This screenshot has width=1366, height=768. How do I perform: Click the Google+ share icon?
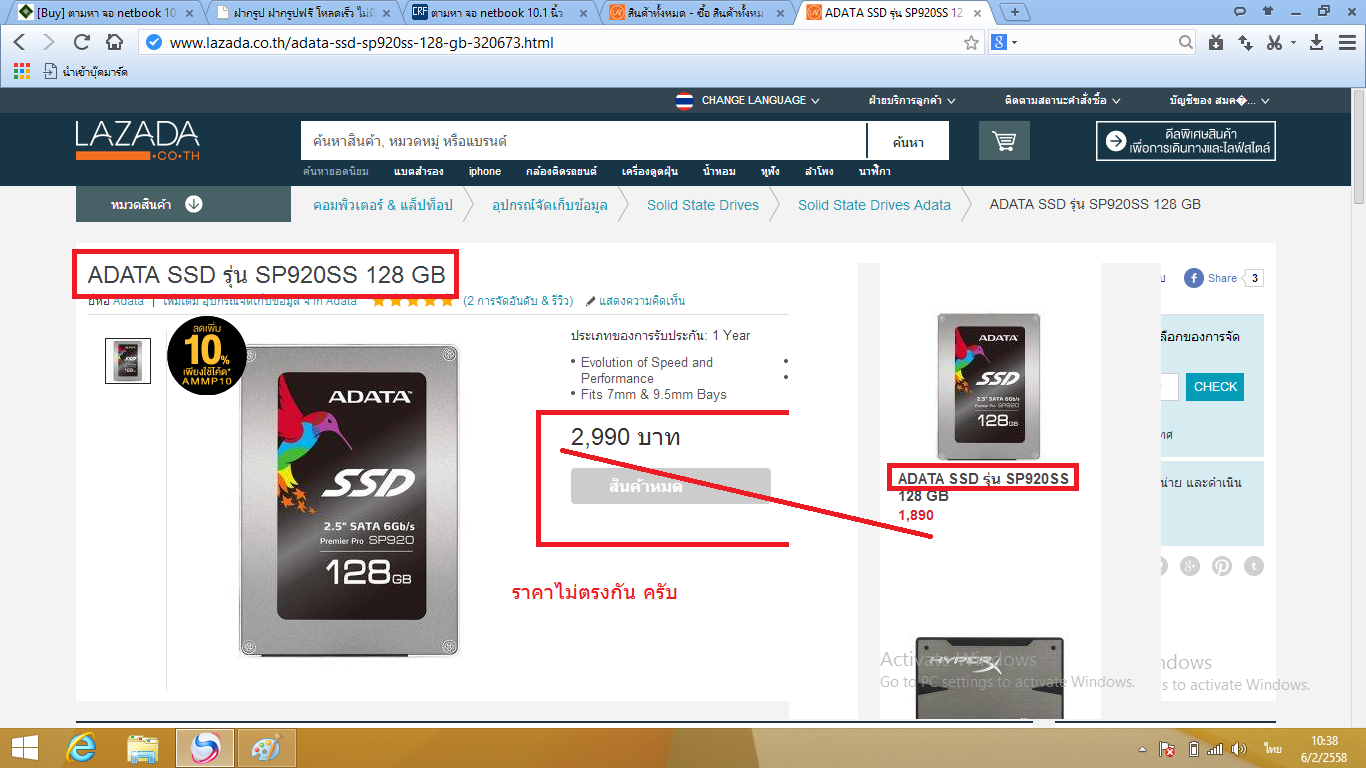coord(1189,566)
